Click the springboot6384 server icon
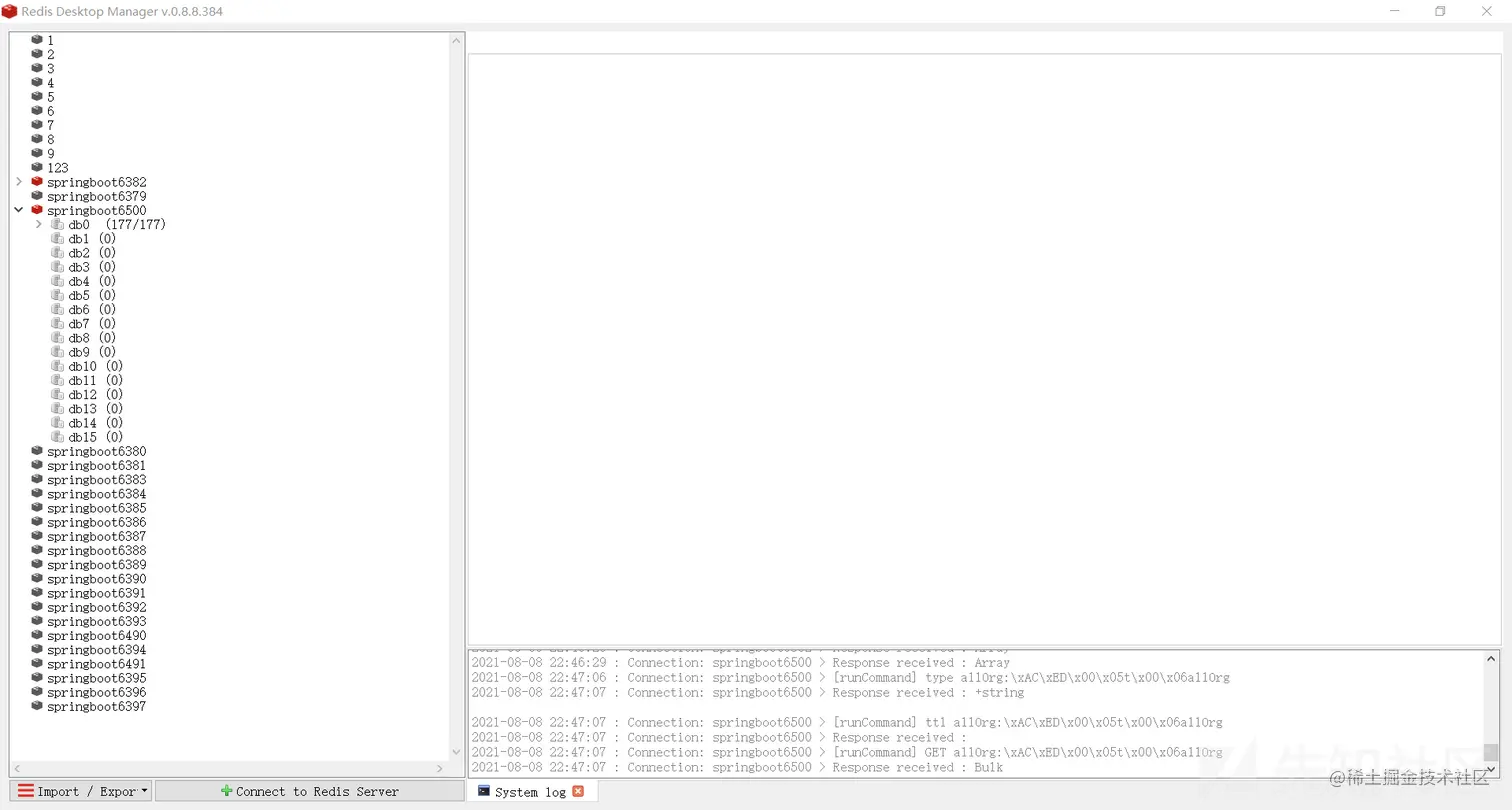This screenshot has height=810, width=1512. 37,494
